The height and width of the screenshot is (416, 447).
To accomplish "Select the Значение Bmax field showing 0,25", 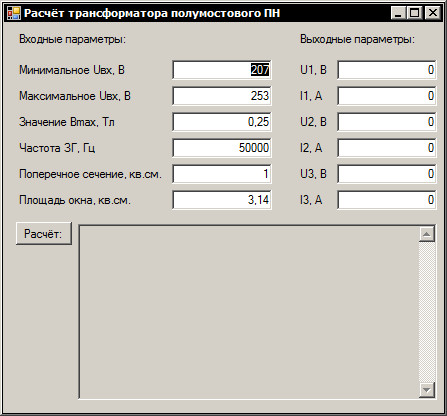I will [222, 122].
